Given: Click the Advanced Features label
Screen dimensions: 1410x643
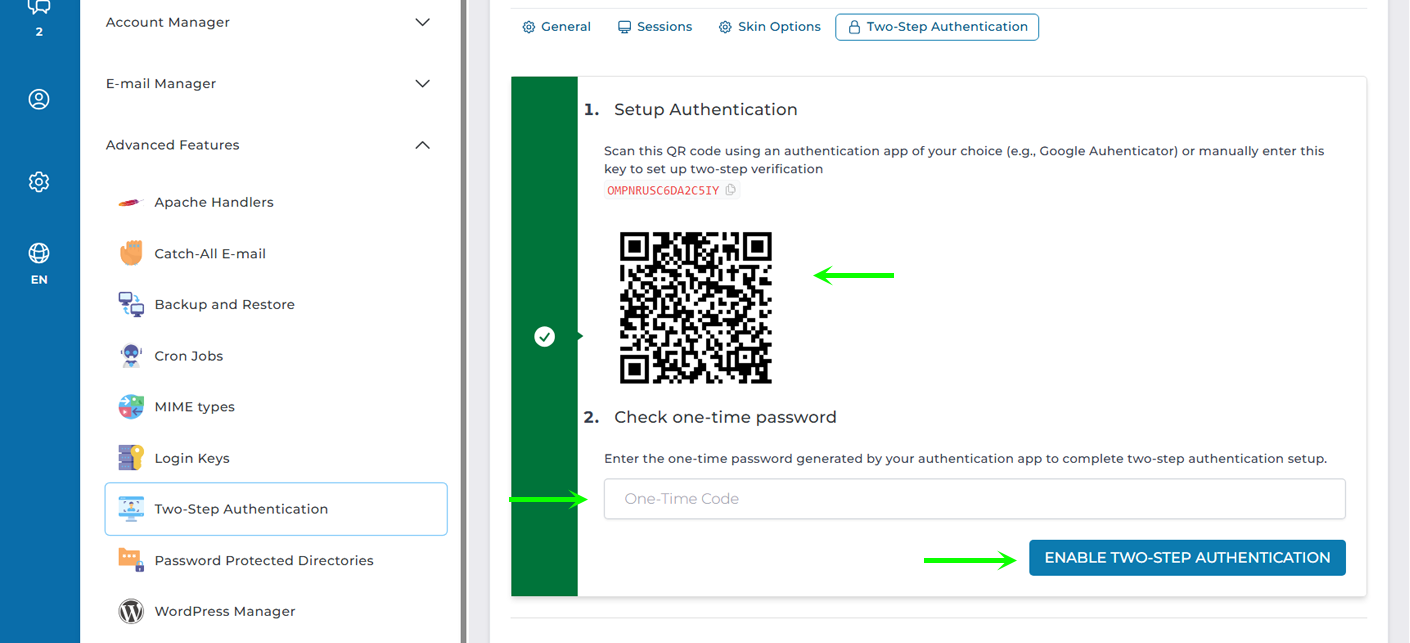Looking at the screenshot, I should click(x=173, y=145).
